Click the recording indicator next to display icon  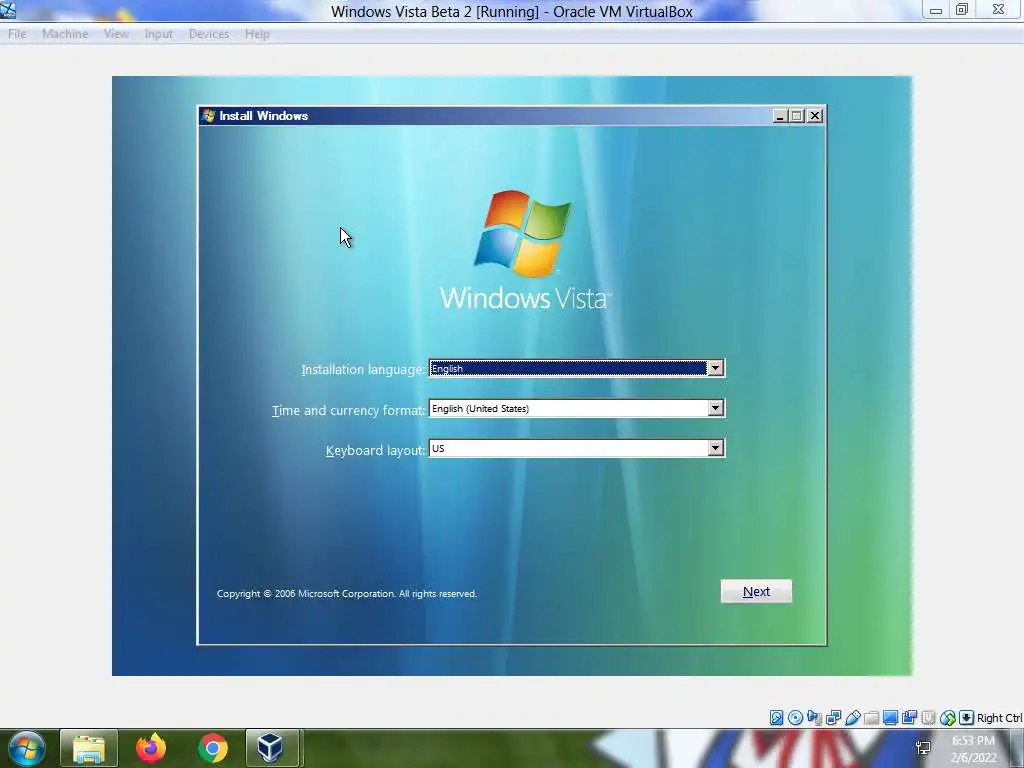[909, 718]
